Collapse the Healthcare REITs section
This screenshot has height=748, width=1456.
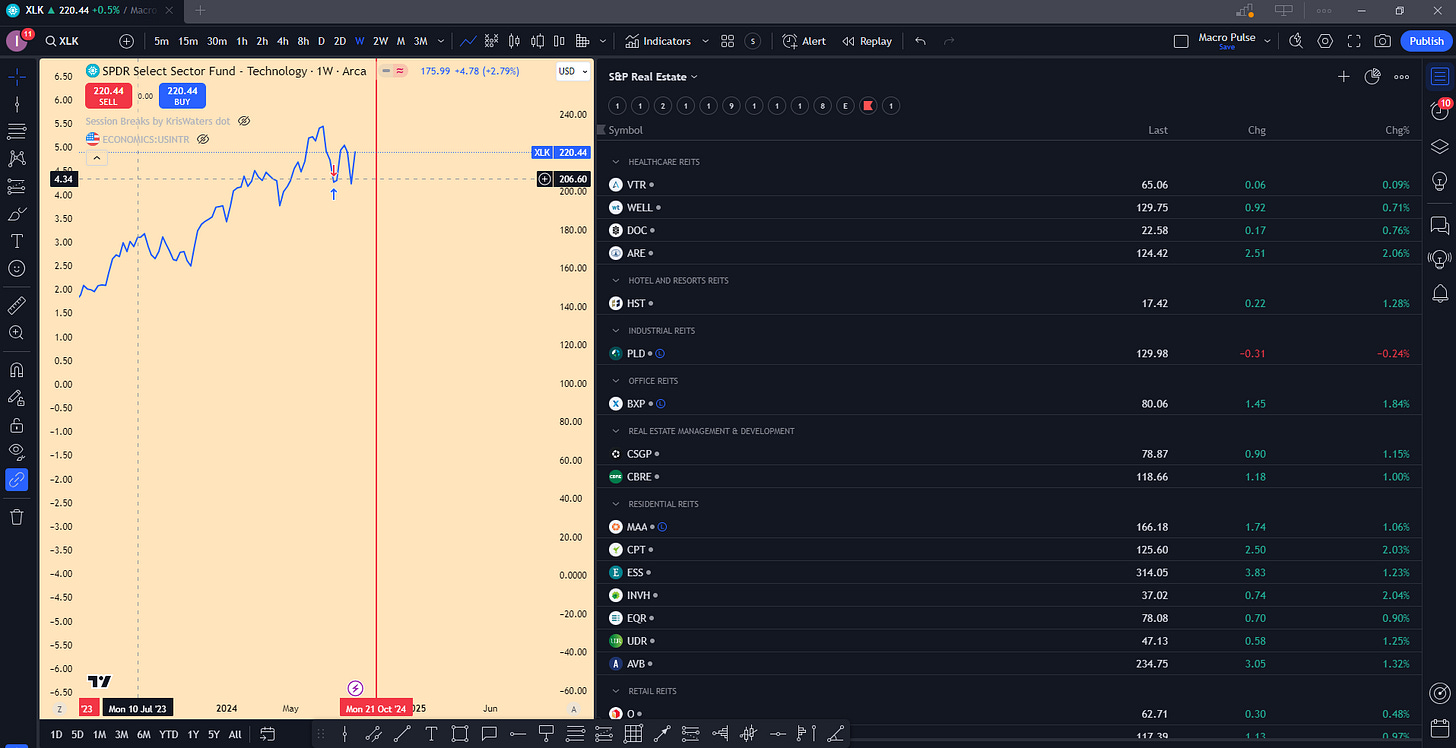617,162
